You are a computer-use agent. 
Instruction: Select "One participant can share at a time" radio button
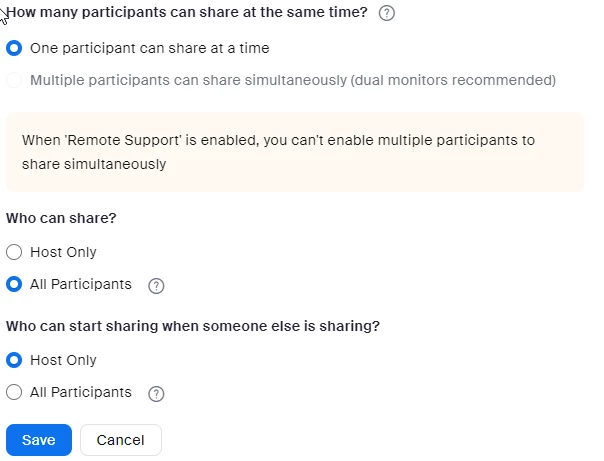tap(14, 48)
